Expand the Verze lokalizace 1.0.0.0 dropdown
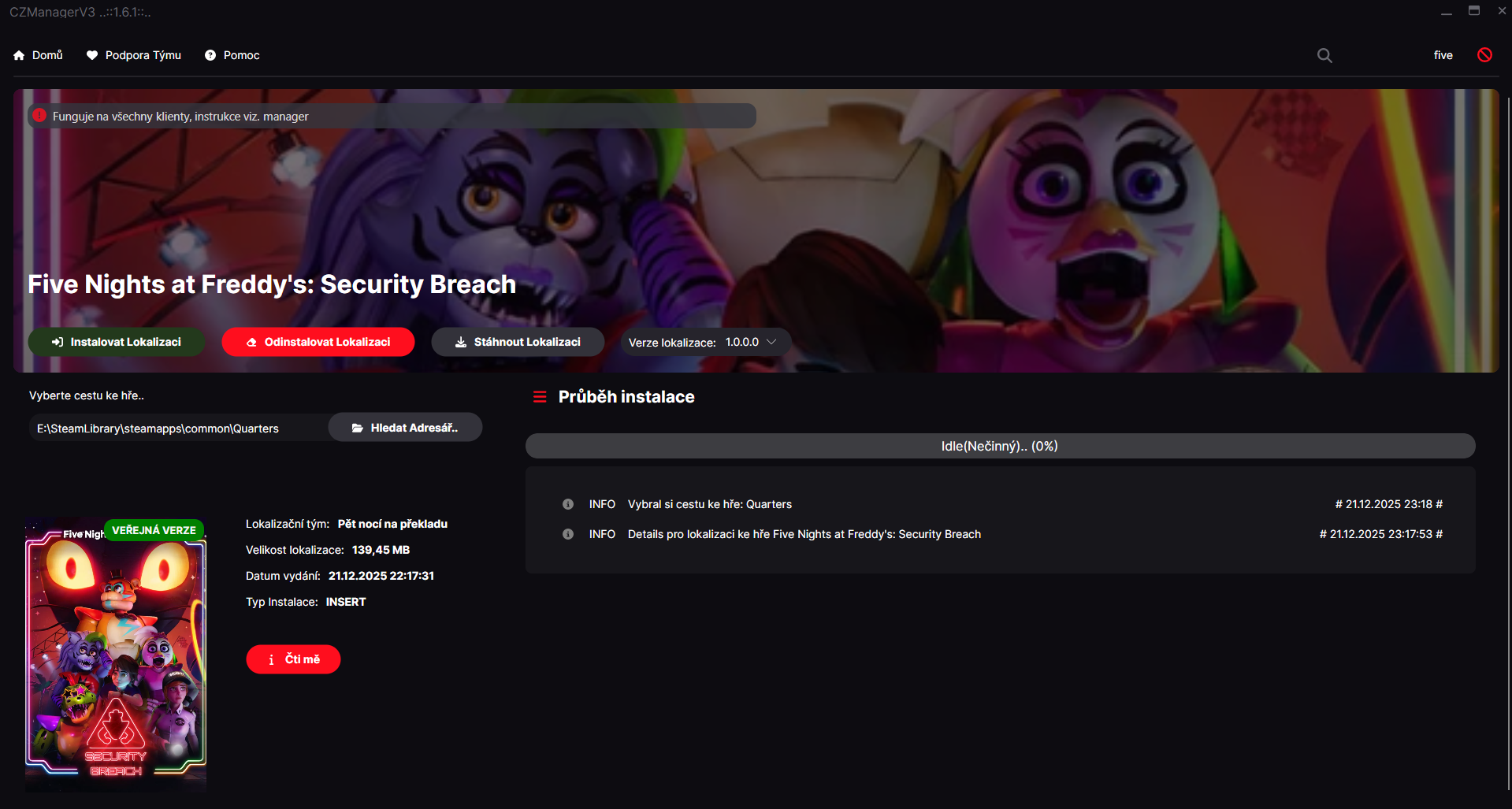1512x809 pixels. pos(705,342)
